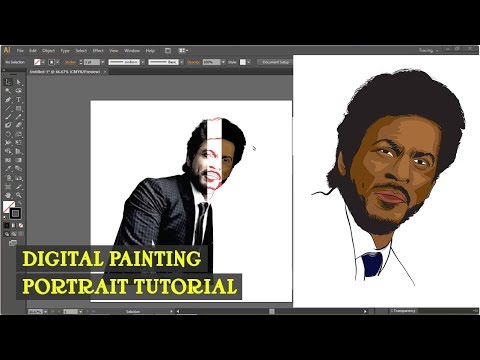Select the Scale tool

point(19,134)
